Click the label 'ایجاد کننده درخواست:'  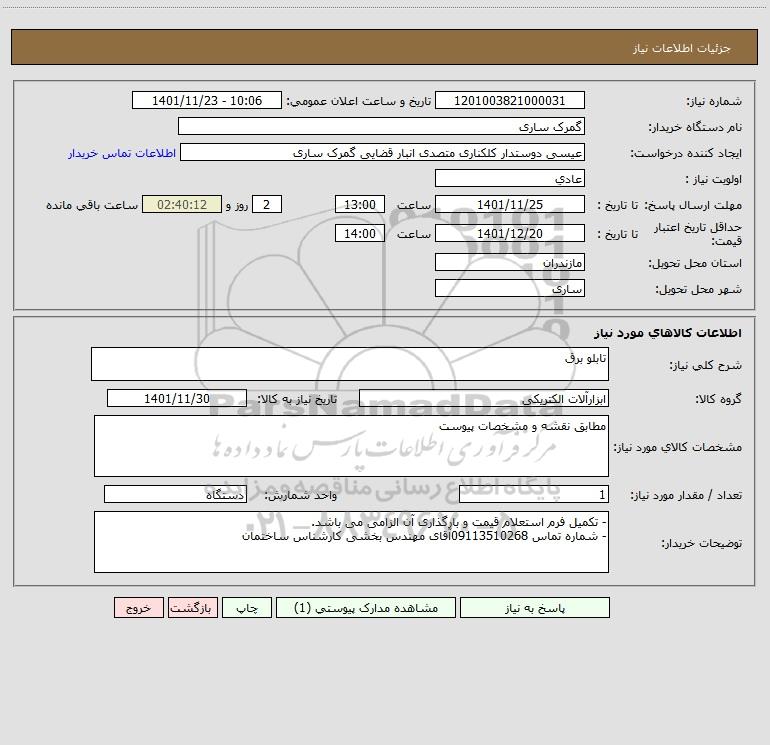[686, 154]
